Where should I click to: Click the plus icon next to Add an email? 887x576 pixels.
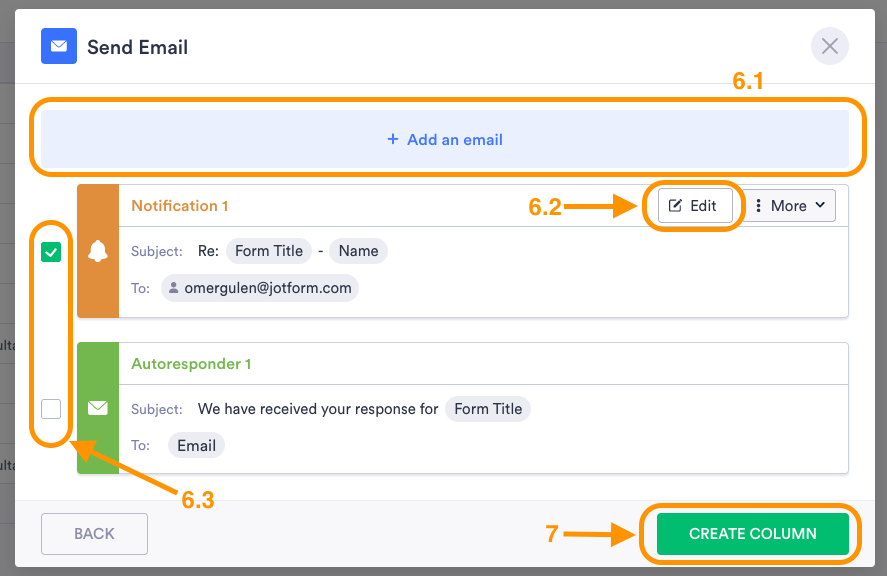392,140
